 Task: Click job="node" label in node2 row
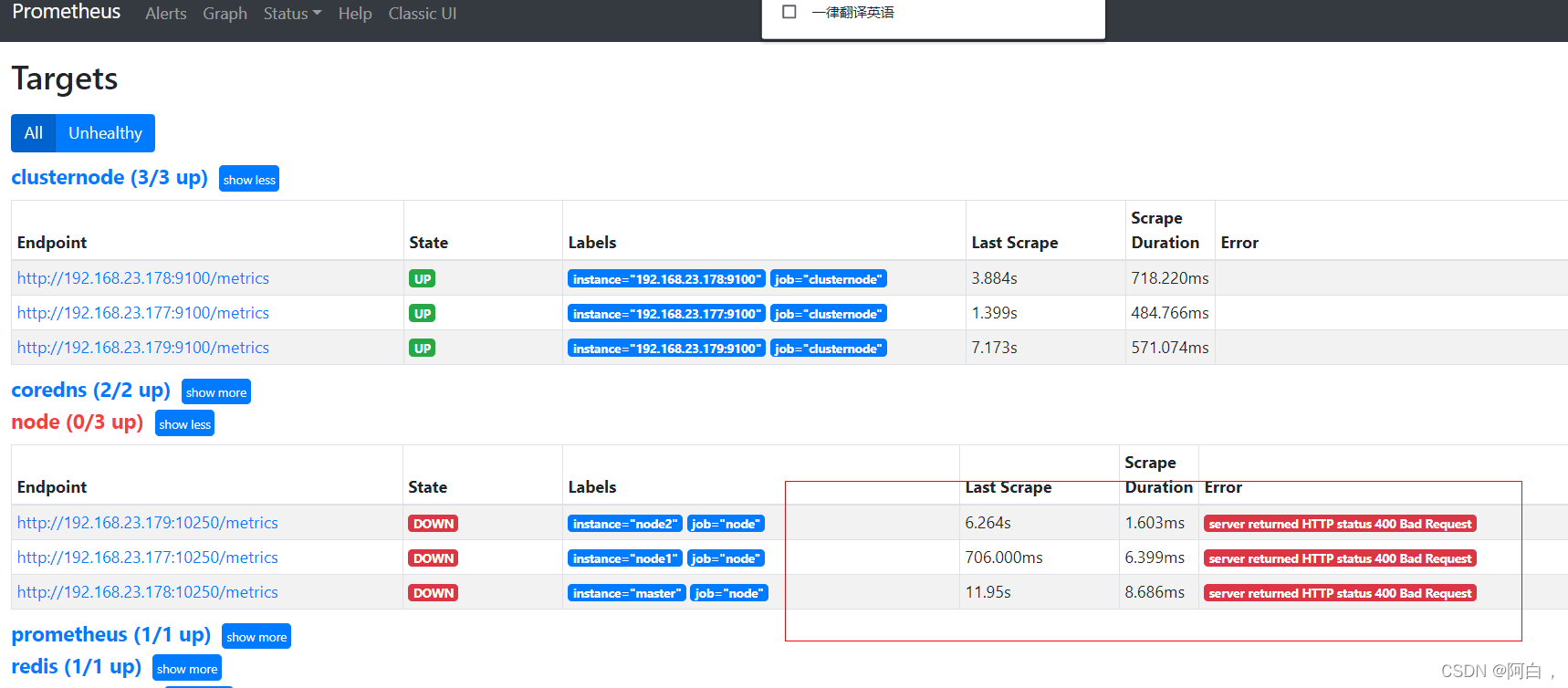pyautogui.click(x=726, y=524)
